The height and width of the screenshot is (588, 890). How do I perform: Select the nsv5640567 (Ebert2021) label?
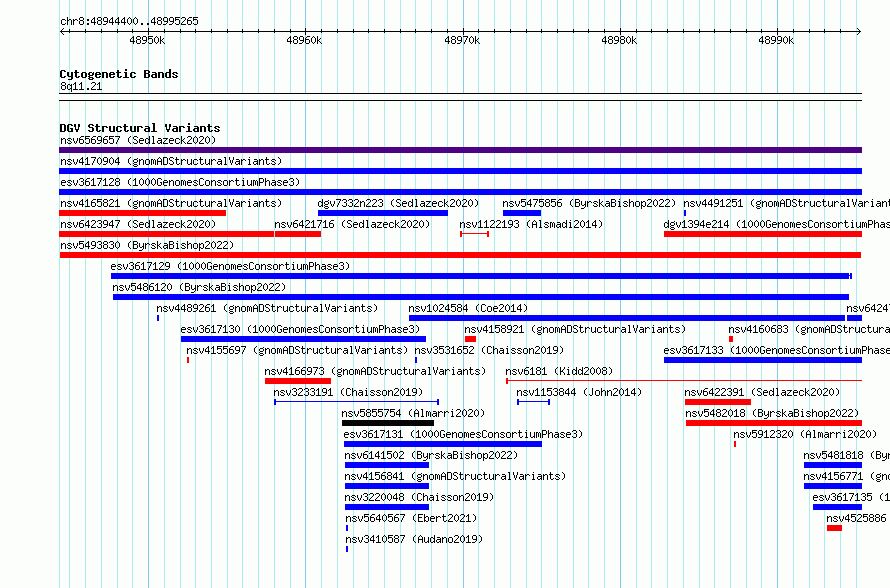411,518
